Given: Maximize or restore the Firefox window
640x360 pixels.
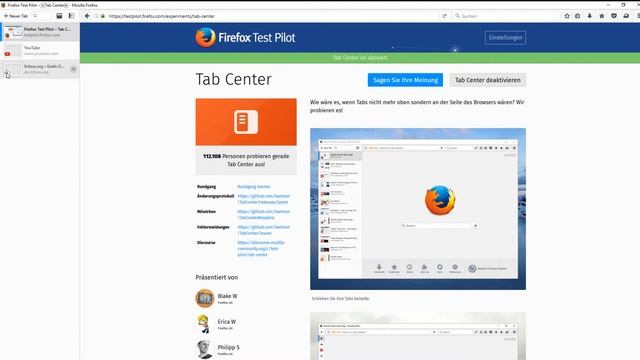Looking at the screenshot, I should pos(623,5).
